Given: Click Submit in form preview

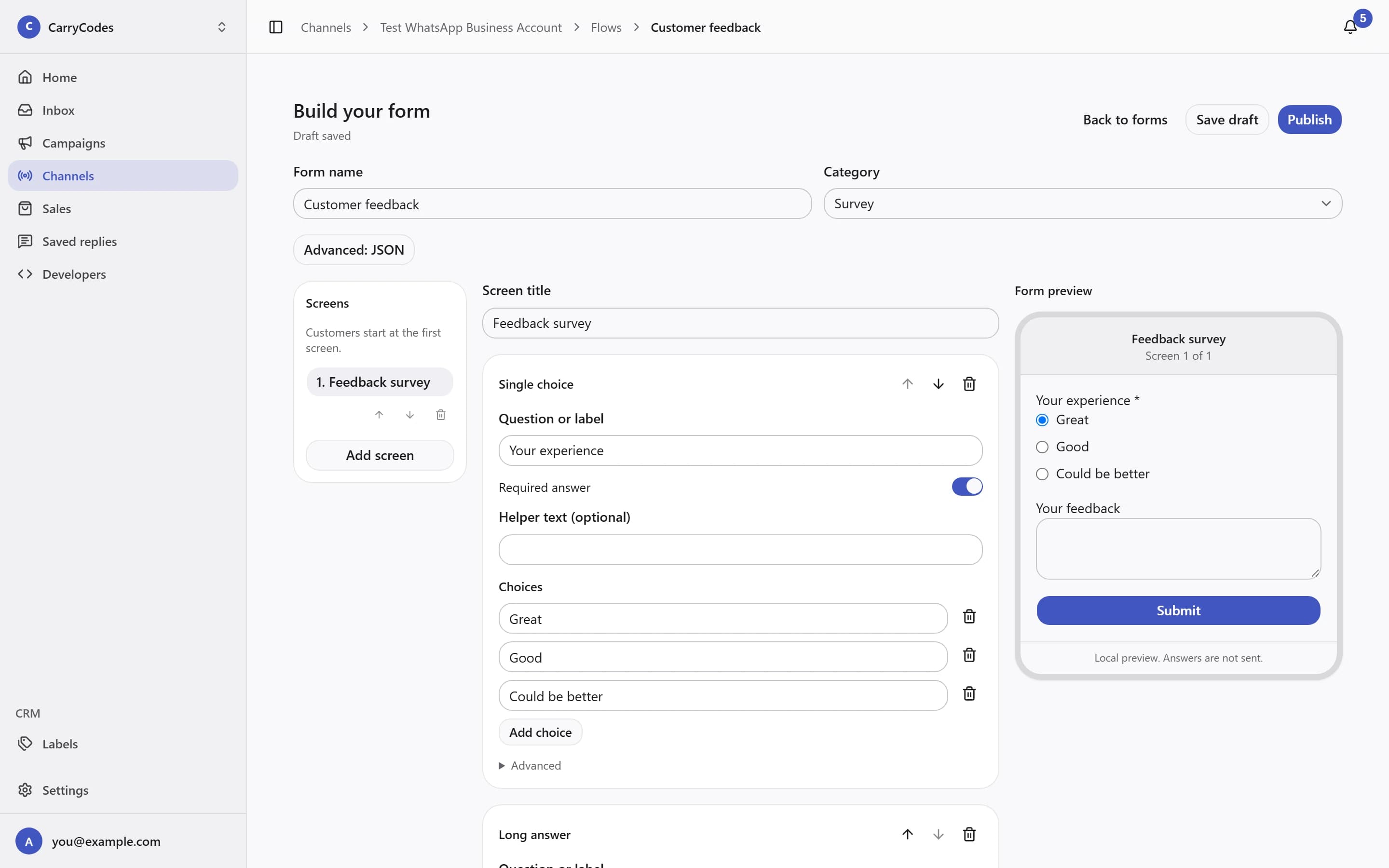Looking at the screenshot, I should 1178,610.
